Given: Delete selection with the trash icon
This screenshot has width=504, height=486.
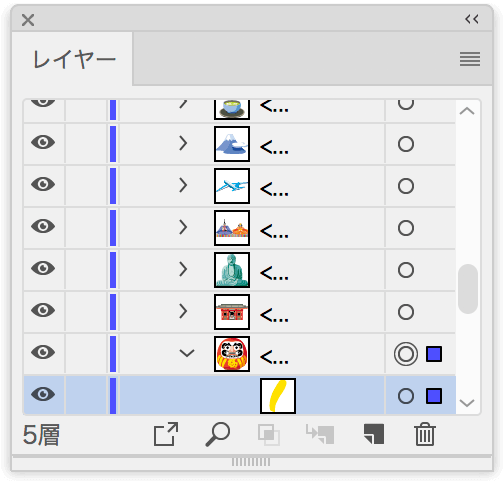Looking at the screenshot, I should tap(425, 434).
